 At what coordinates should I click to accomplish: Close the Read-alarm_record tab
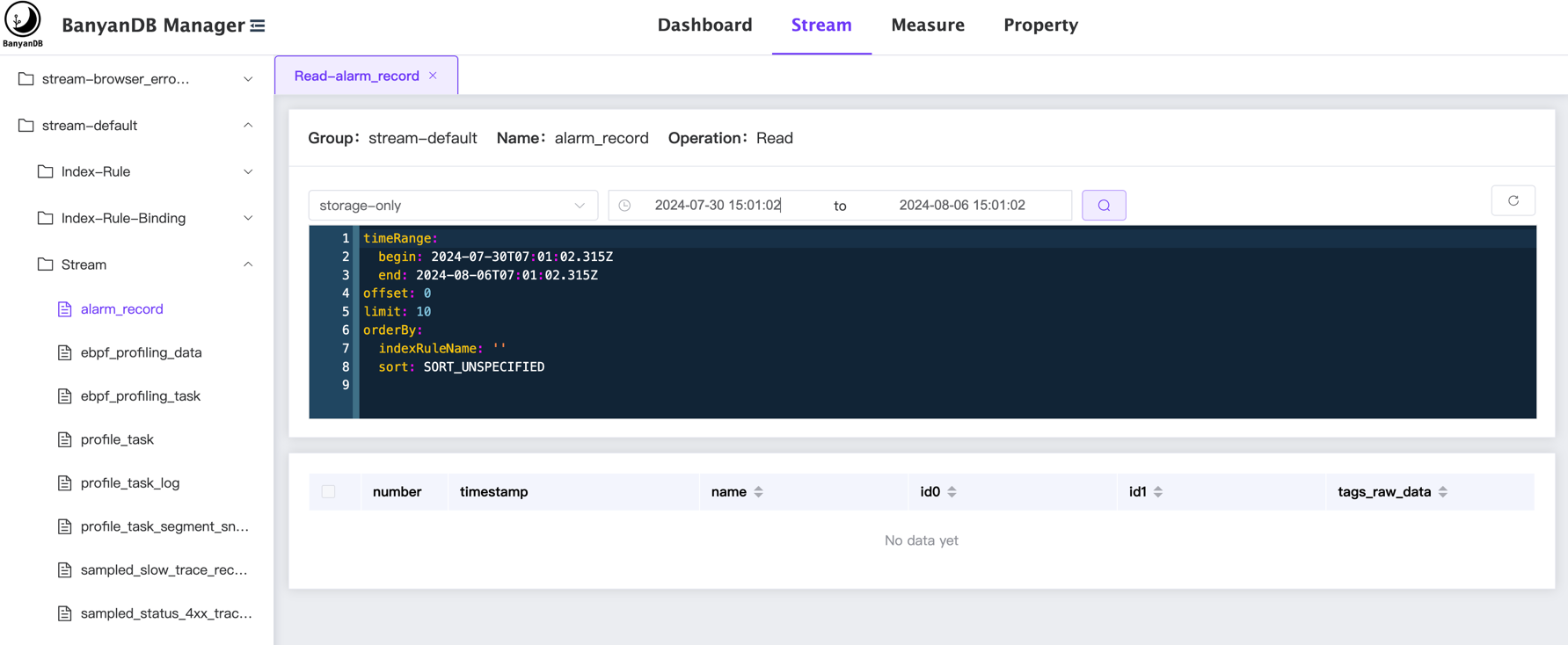pyautogui.click(x=434, y=76)
